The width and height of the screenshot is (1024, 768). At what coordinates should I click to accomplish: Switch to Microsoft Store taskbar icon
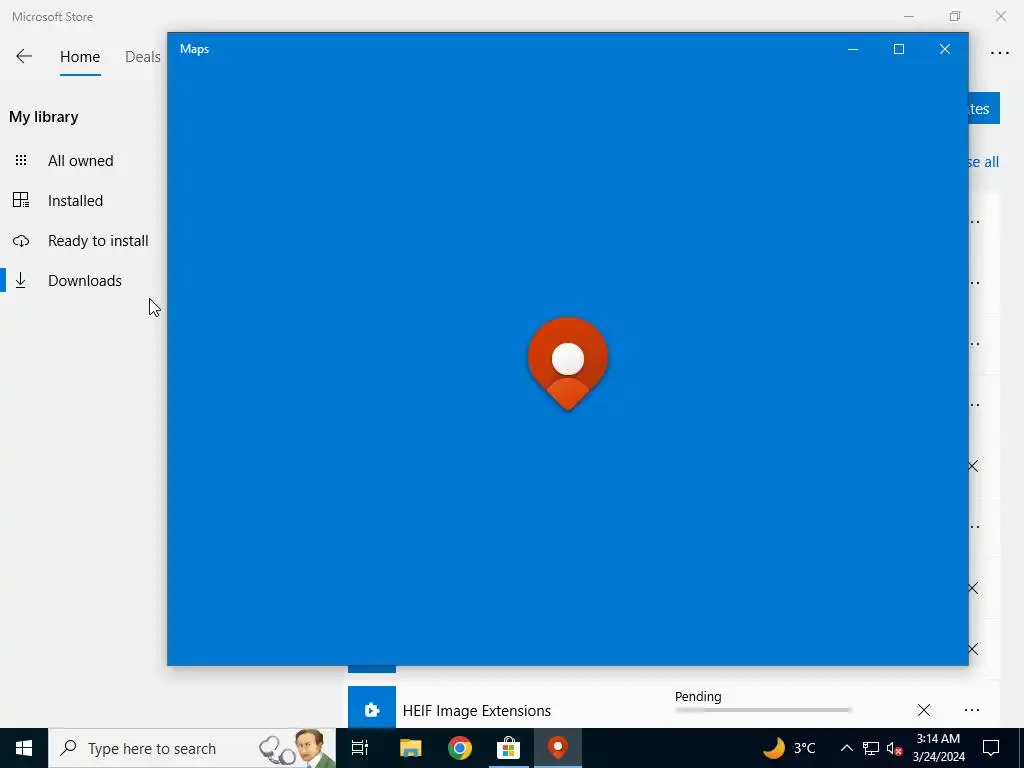coord(509,748)
